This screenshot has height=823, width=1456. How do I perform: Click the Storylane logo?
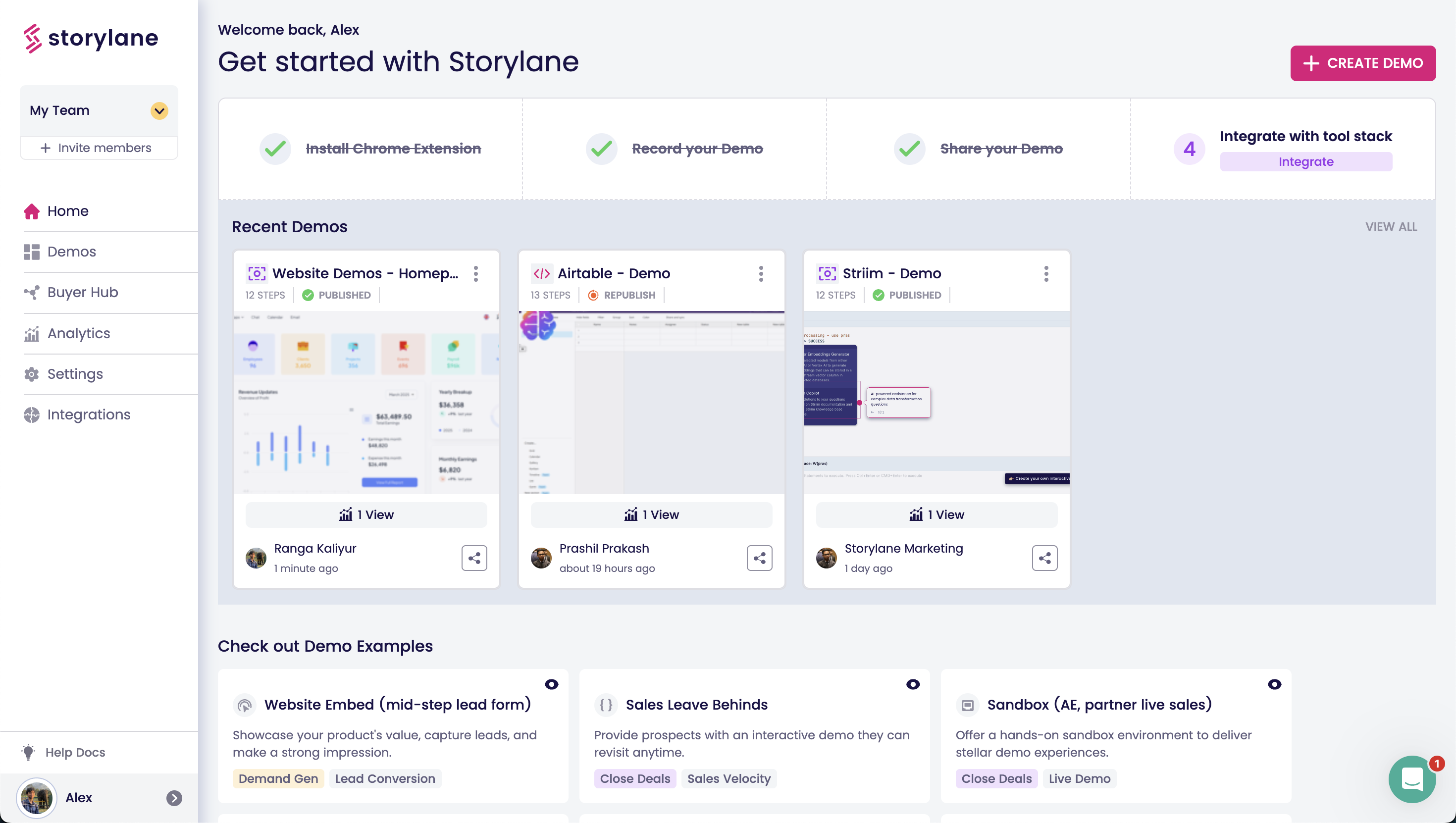(91, 39)
